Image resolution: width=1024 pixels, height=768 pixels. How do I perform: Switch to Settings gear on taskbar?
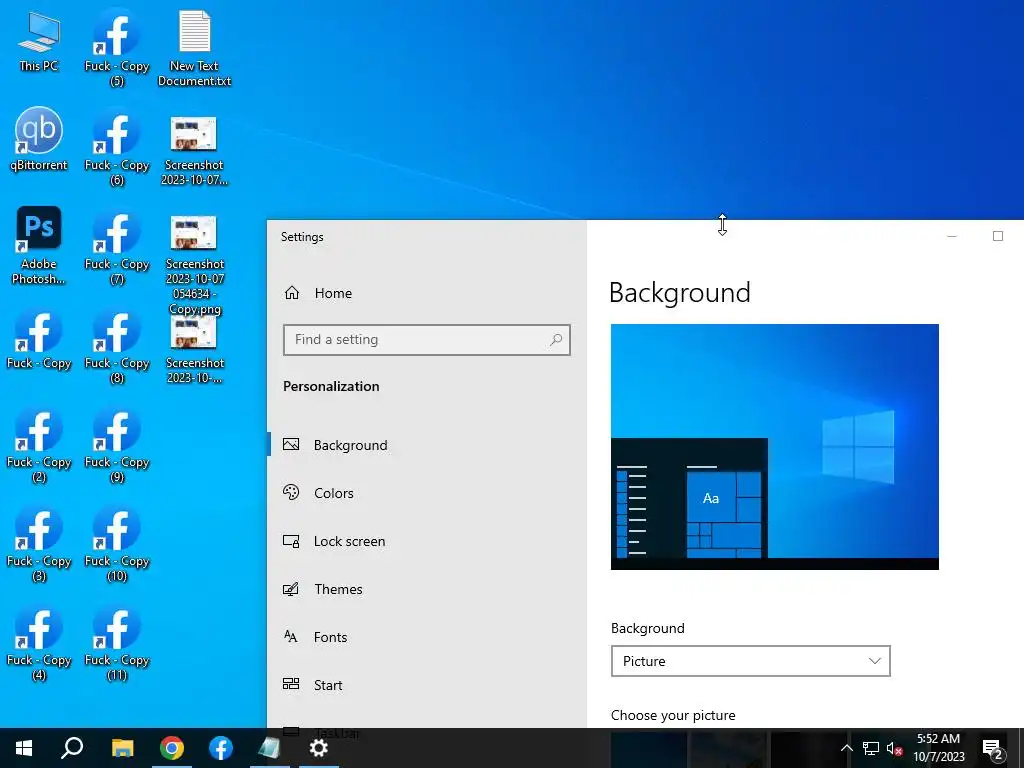[319, 748]
